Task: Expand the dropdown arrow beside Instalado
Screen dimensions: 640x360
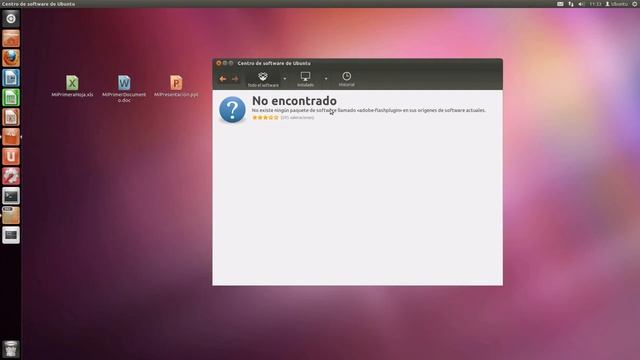Action: click(326, 79)
